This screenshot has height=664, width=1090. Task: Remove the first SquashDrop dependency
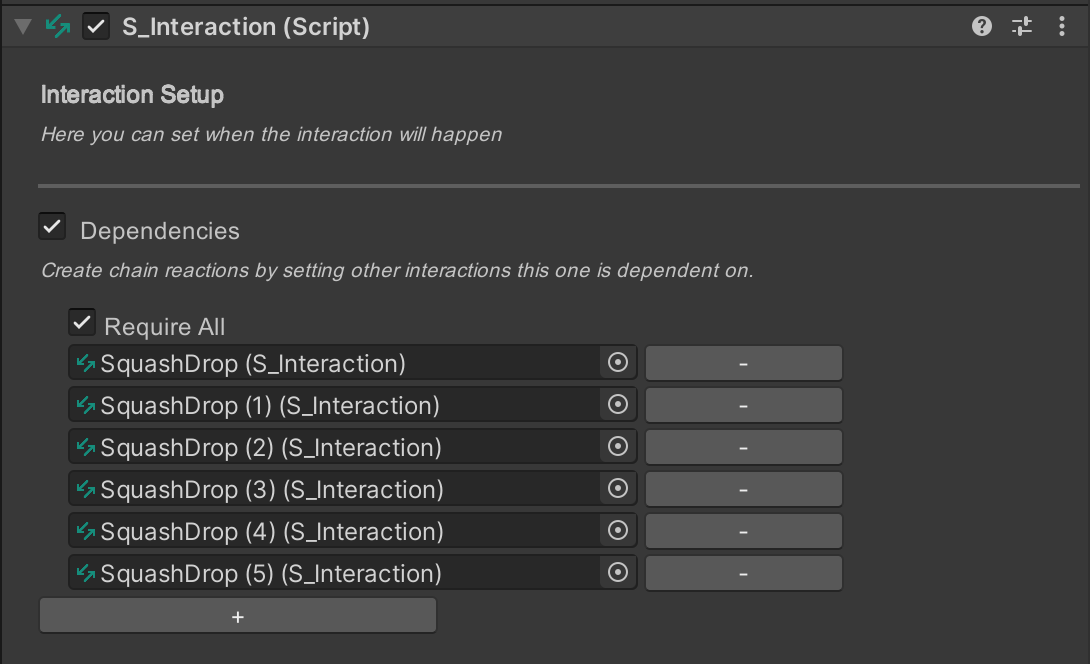coord(743,363)
